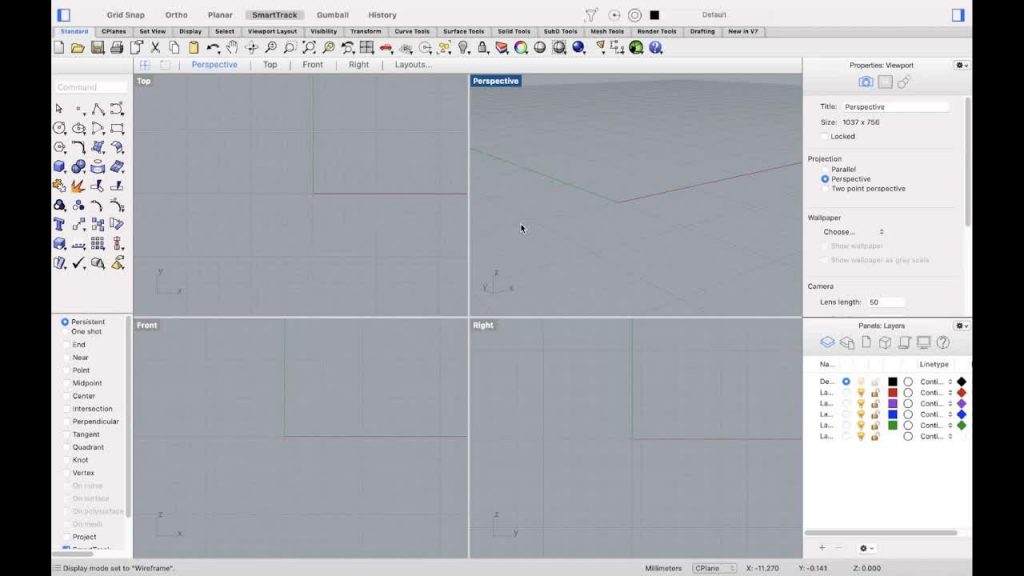Click the Save disk icon in toolbar

(x=97, y=48)
